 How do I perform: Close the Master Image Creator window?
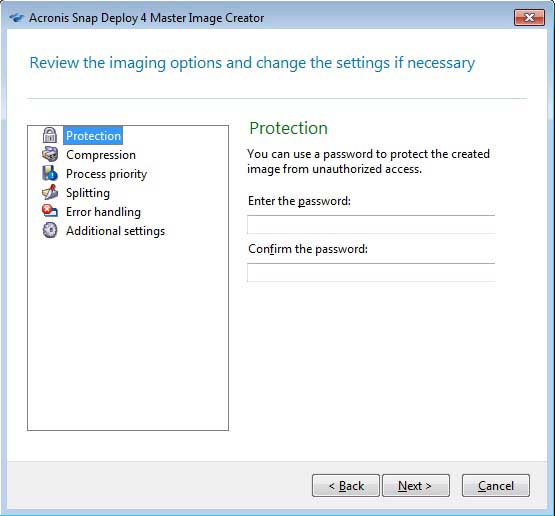[529, 17]
